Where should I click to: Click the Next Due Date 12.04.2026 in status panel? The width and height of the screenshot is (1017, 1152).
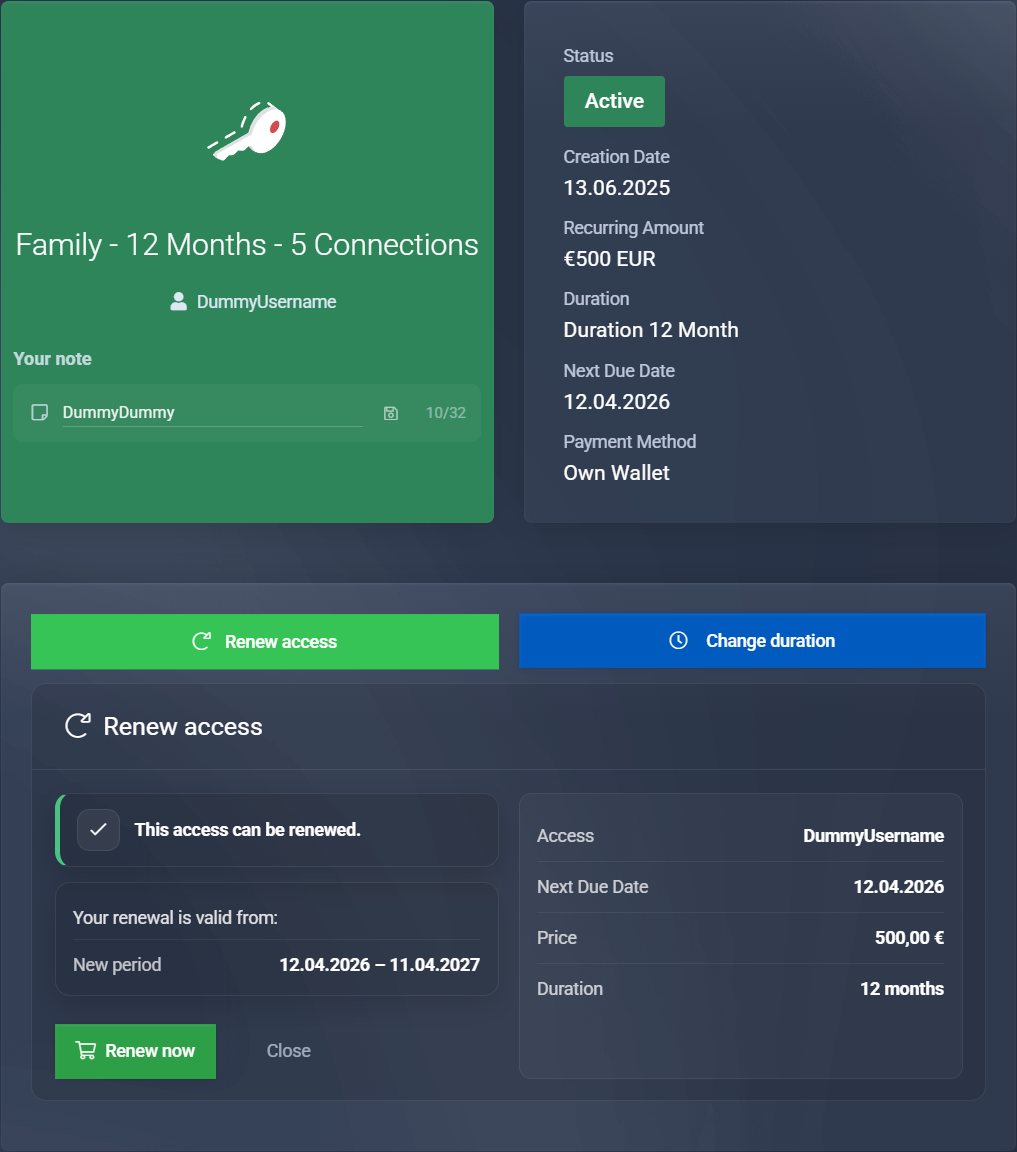pyautogui.click(x=617, y=402)
